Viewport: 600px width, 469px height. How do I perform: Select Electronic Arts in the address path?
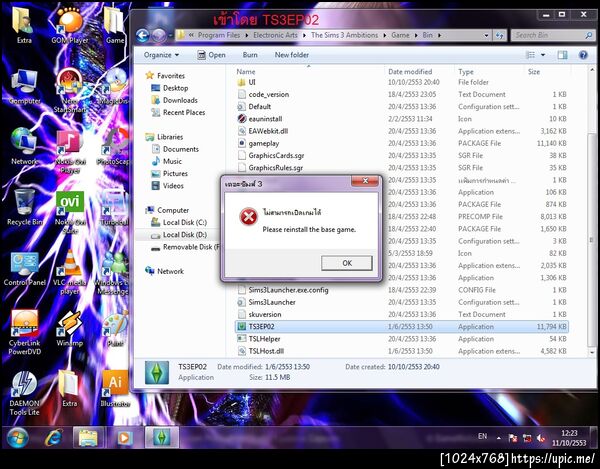click(x=275, y=35)
